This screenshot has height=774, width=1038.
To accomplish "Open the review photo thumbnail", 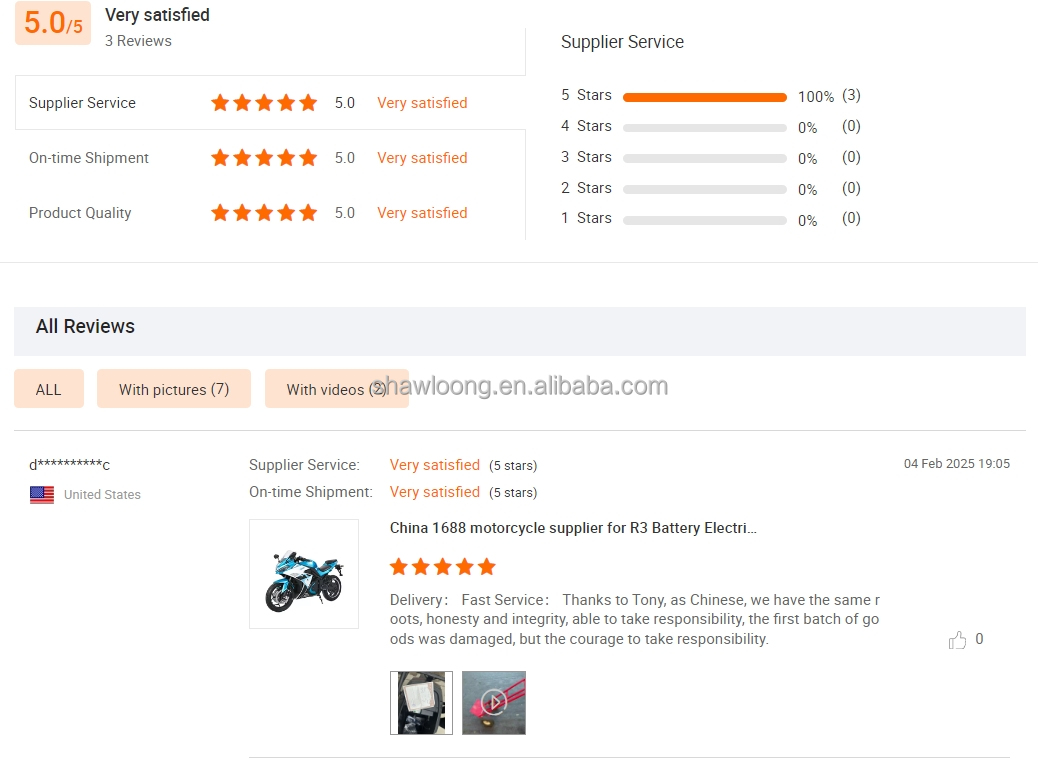I will [x=421, y=702].
